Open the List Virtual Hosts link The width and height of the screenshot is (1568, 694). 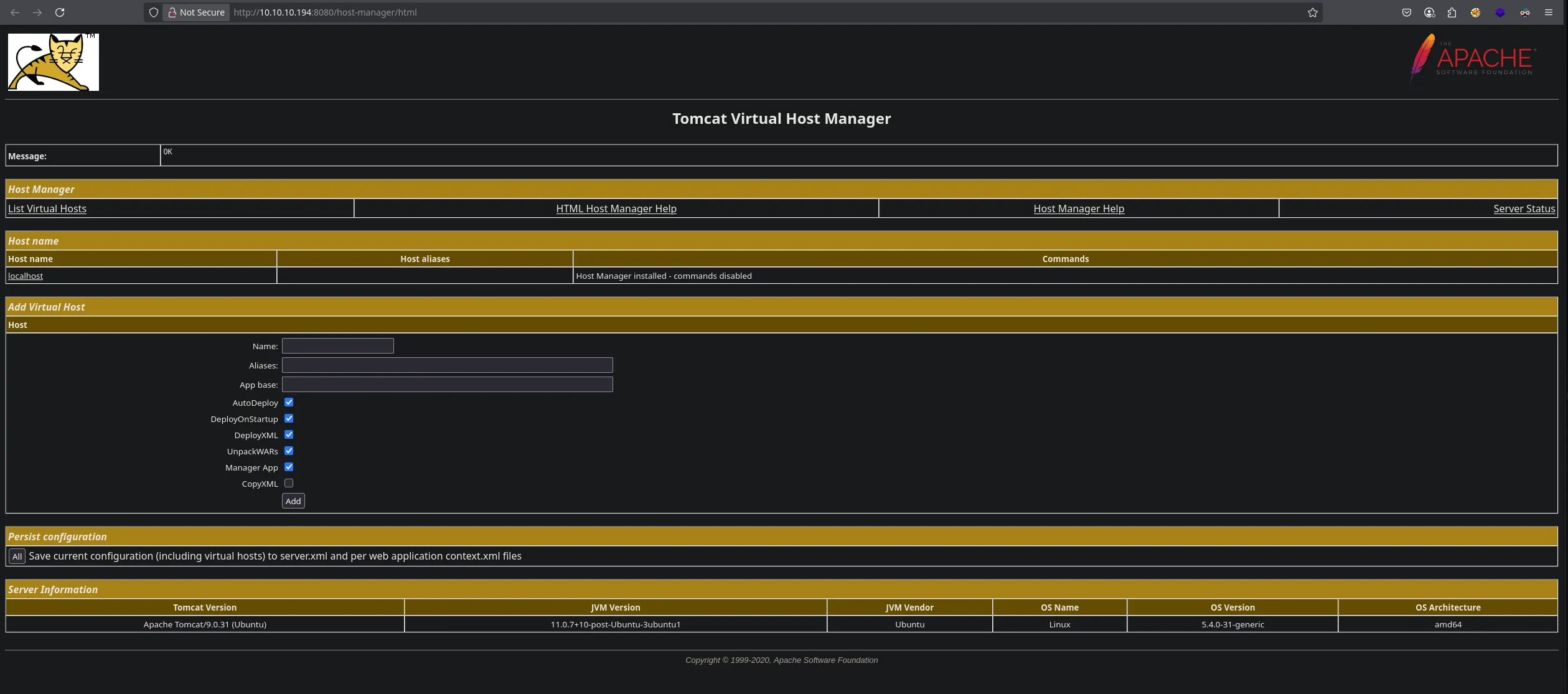(x=47, y=209)
